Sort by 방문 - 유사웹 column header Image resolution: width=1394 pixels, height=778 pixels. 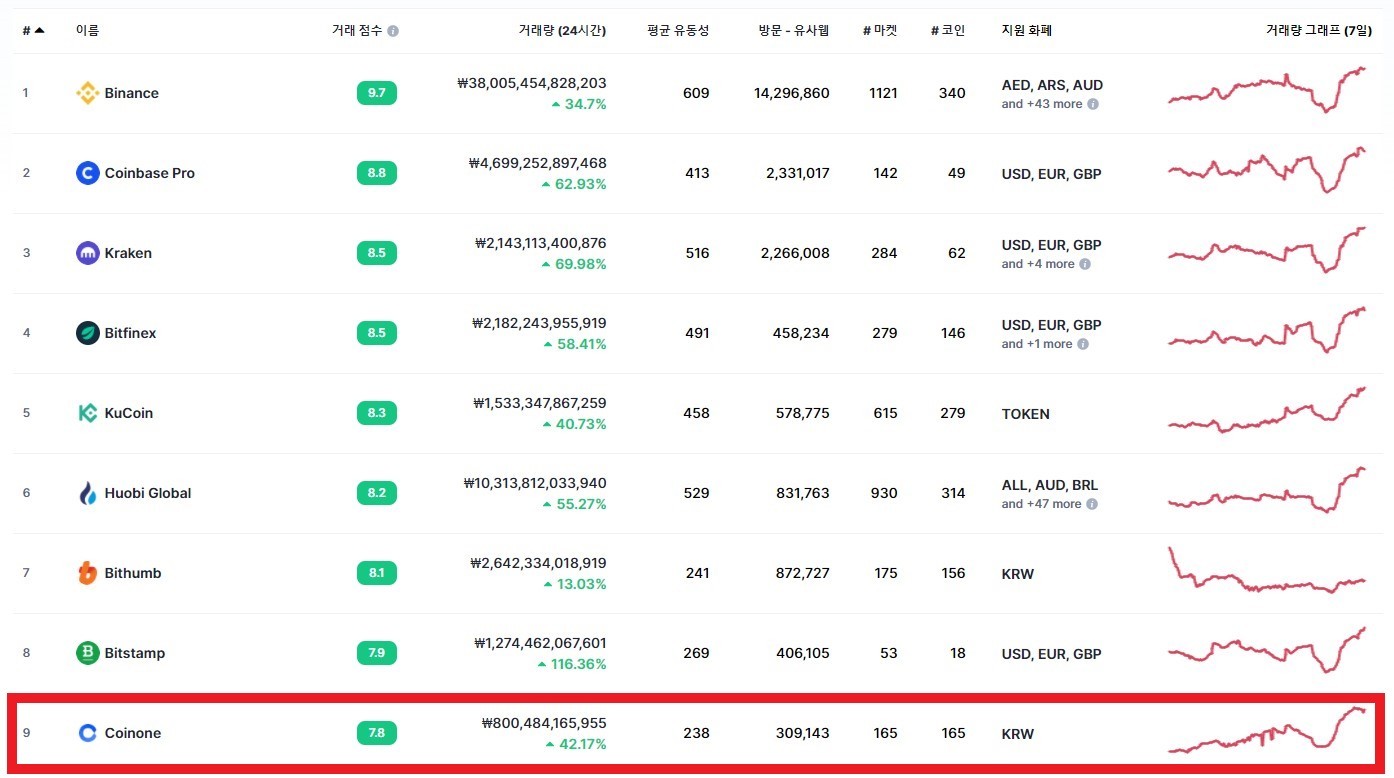(794, 30)
